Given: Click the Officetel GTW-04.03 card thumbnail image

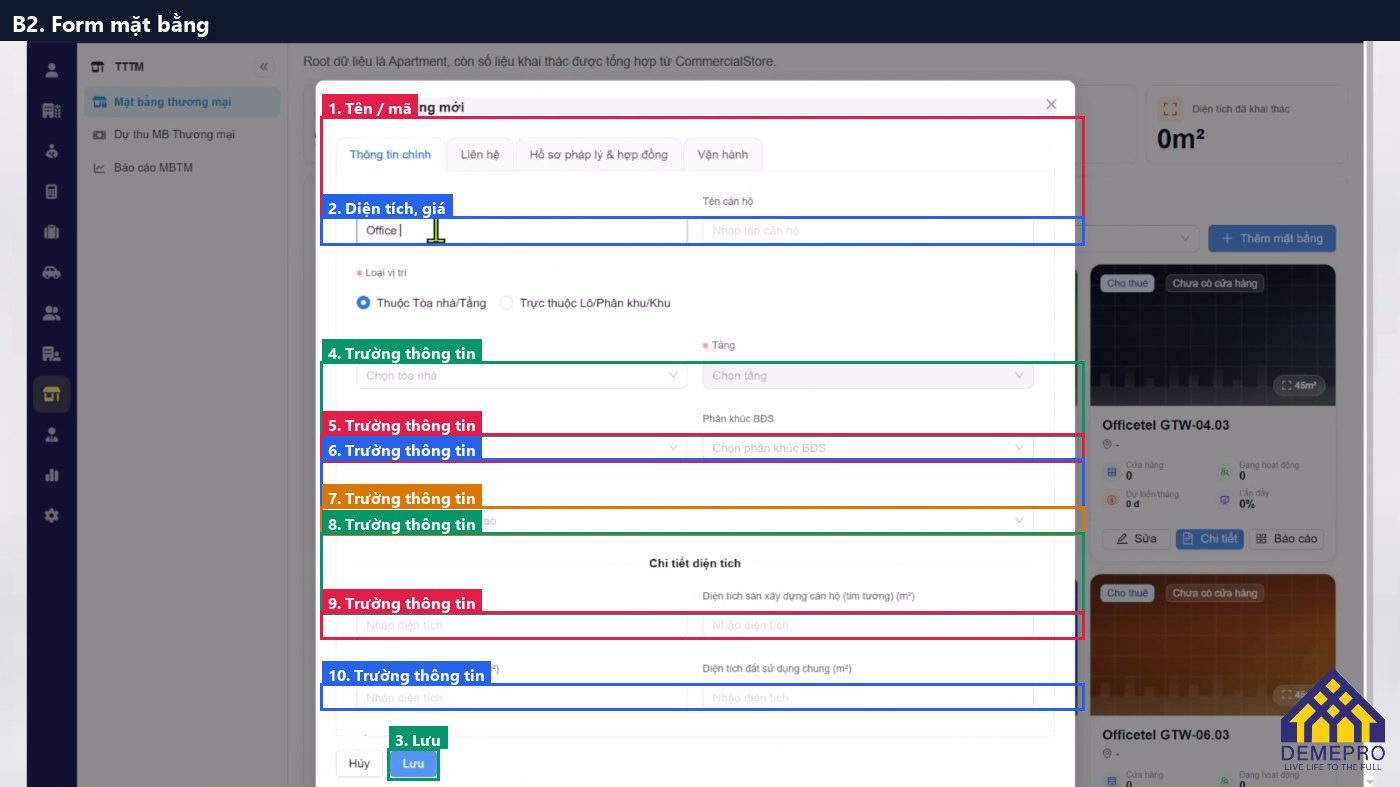Looking at the screenshot, I should point(1213,335).
